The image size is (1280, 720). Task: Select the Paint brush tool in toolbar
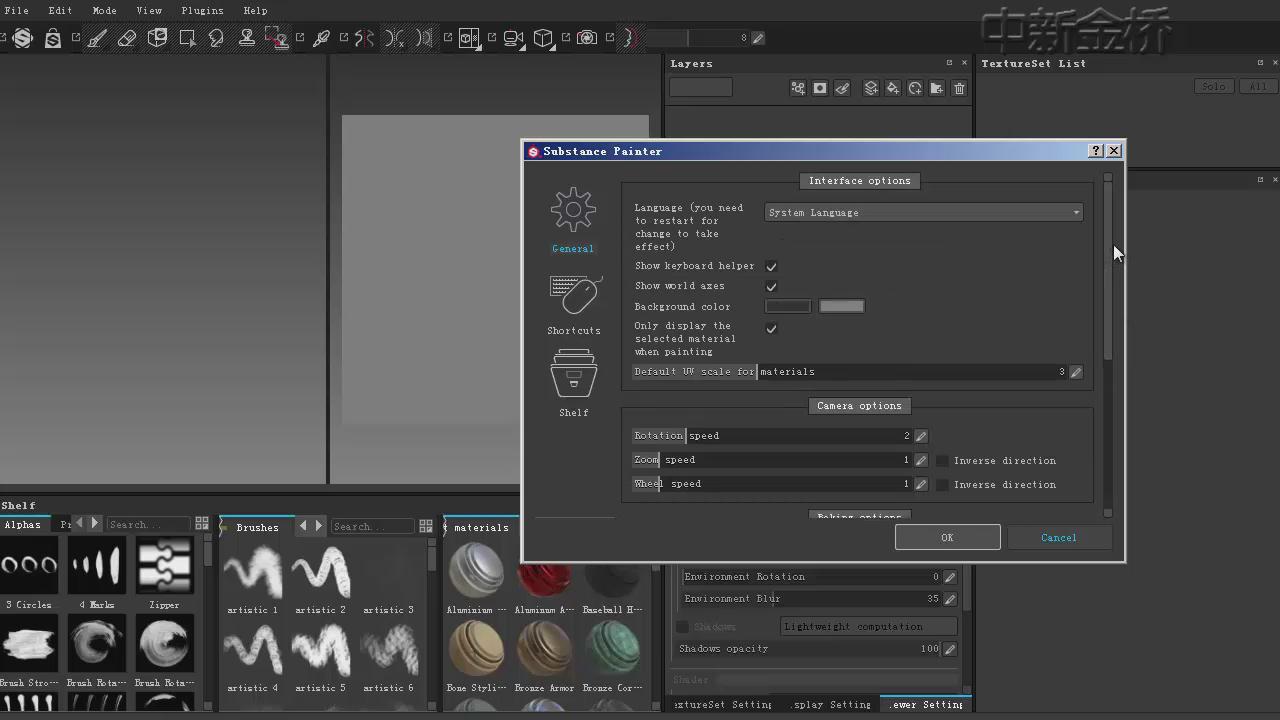[x=96, y=38]
